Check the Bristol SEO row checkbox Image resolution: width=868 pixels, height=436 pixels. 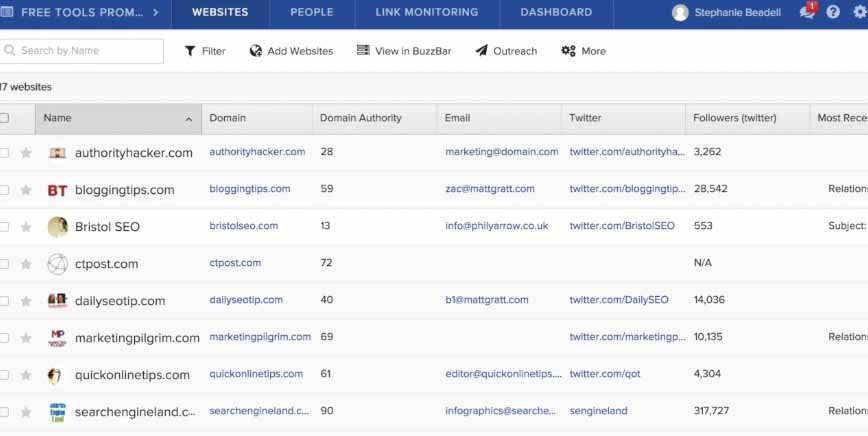tap(4, 227)
